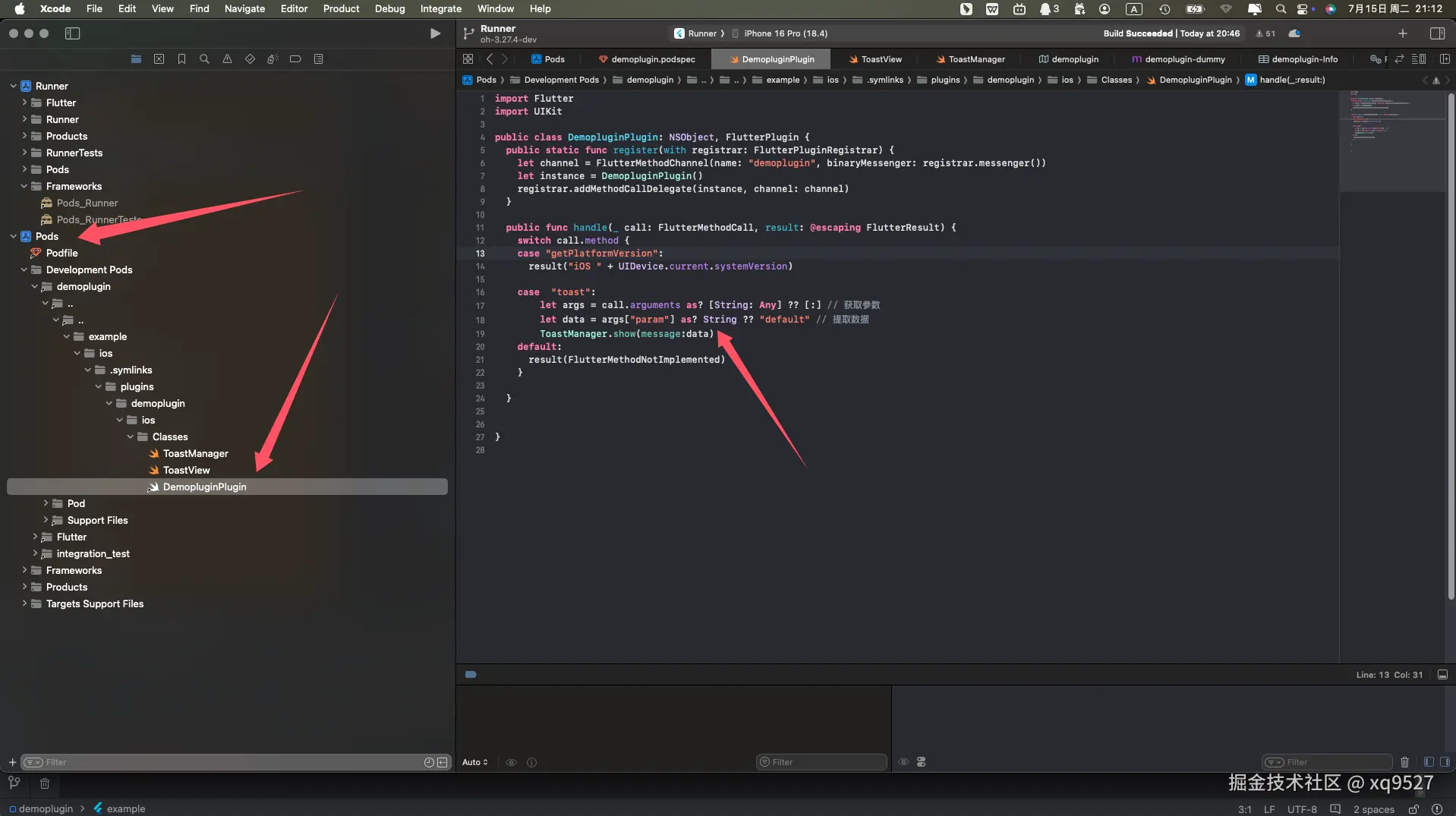The width and height of the screenshot is (1456, 816).
Task: Click the enable code review arrows icon
Action: [1399, 59]
